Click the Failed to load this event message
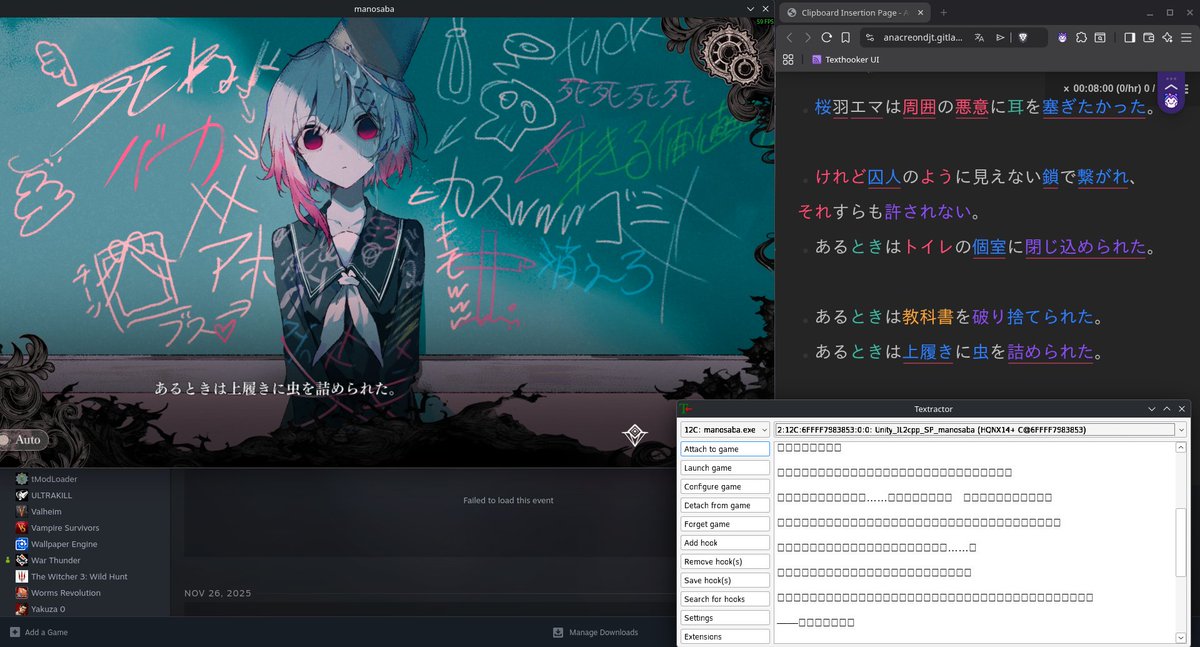This screenshot has width=1200, height=647. tap(508, 500)
